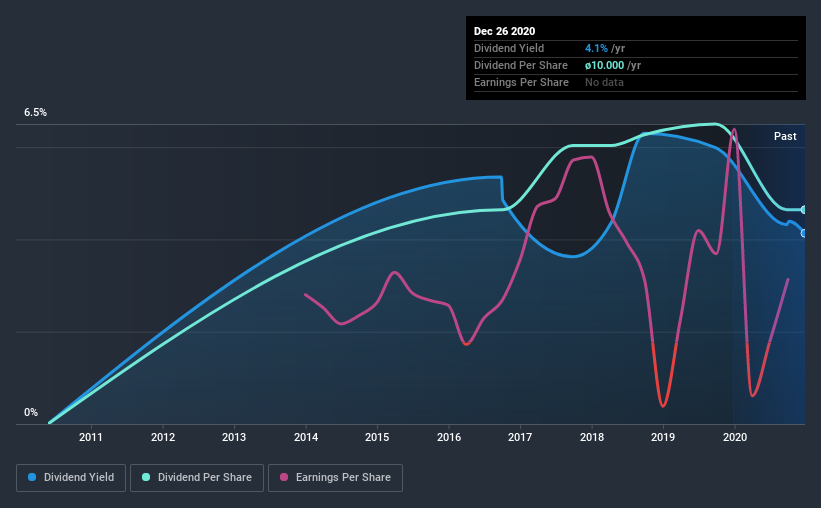This screenshot has height=508, width=821.
Task: Select the 2017 x-axis label
Action: pos(520,437)
